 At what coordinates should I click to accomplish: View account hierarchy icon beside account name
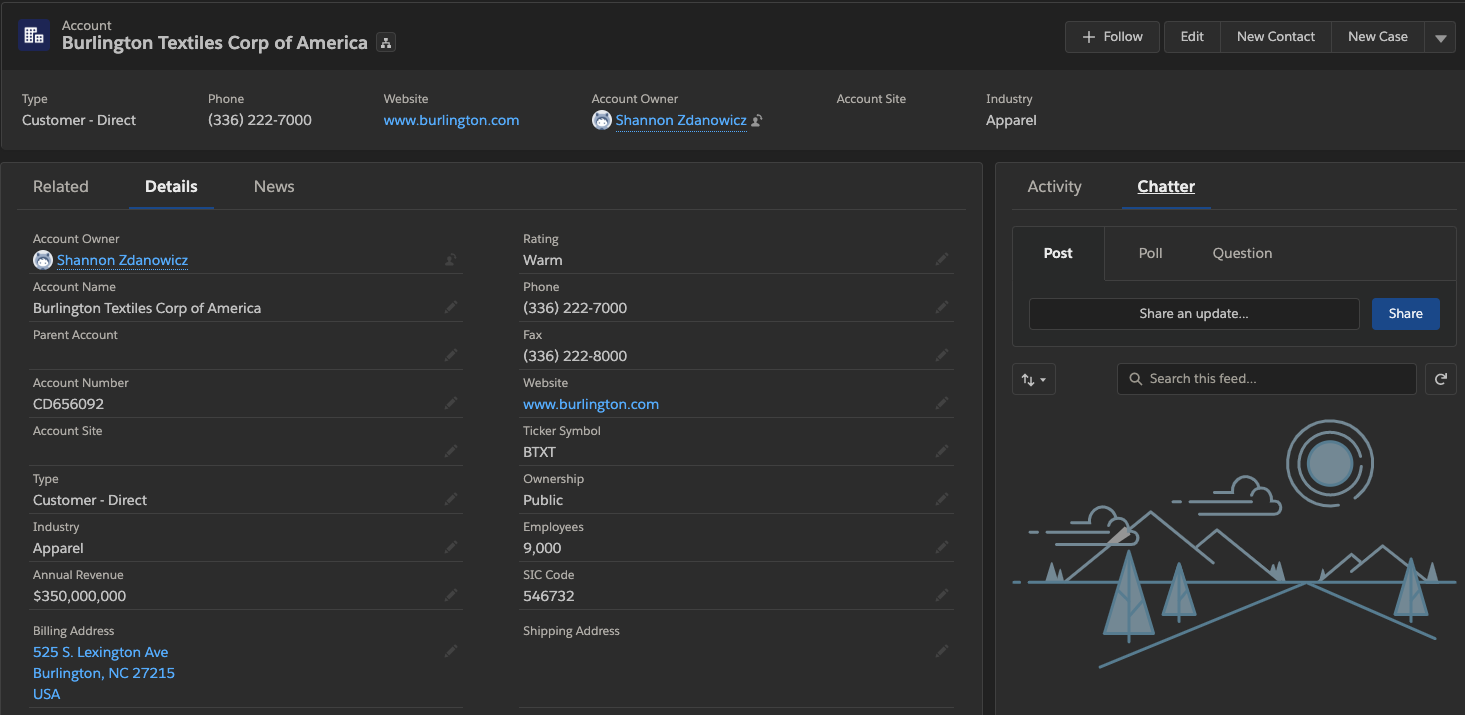386,43
